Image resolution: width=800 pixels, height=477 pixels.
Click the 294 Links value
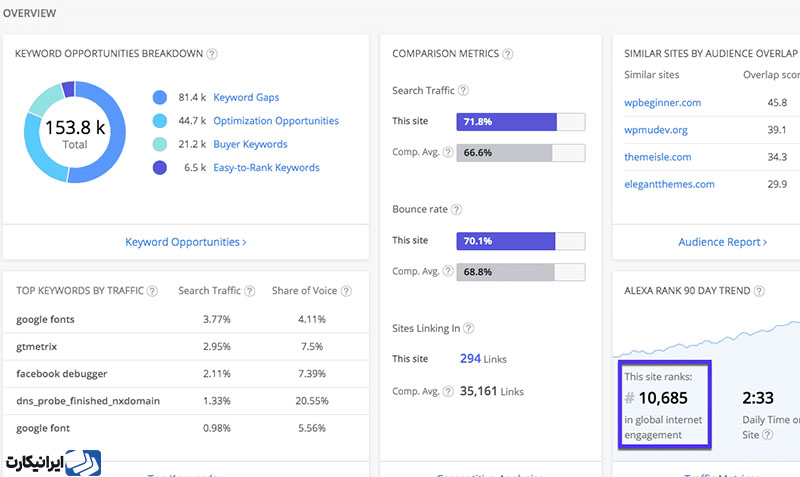click(483, 359)
